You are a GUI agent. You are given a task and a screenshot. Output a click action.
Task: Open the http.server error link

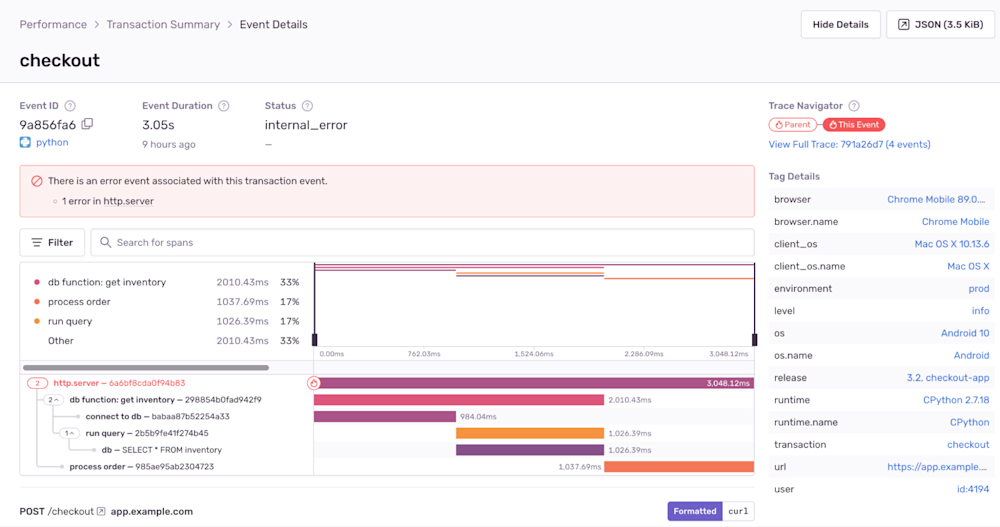point(129,201)
